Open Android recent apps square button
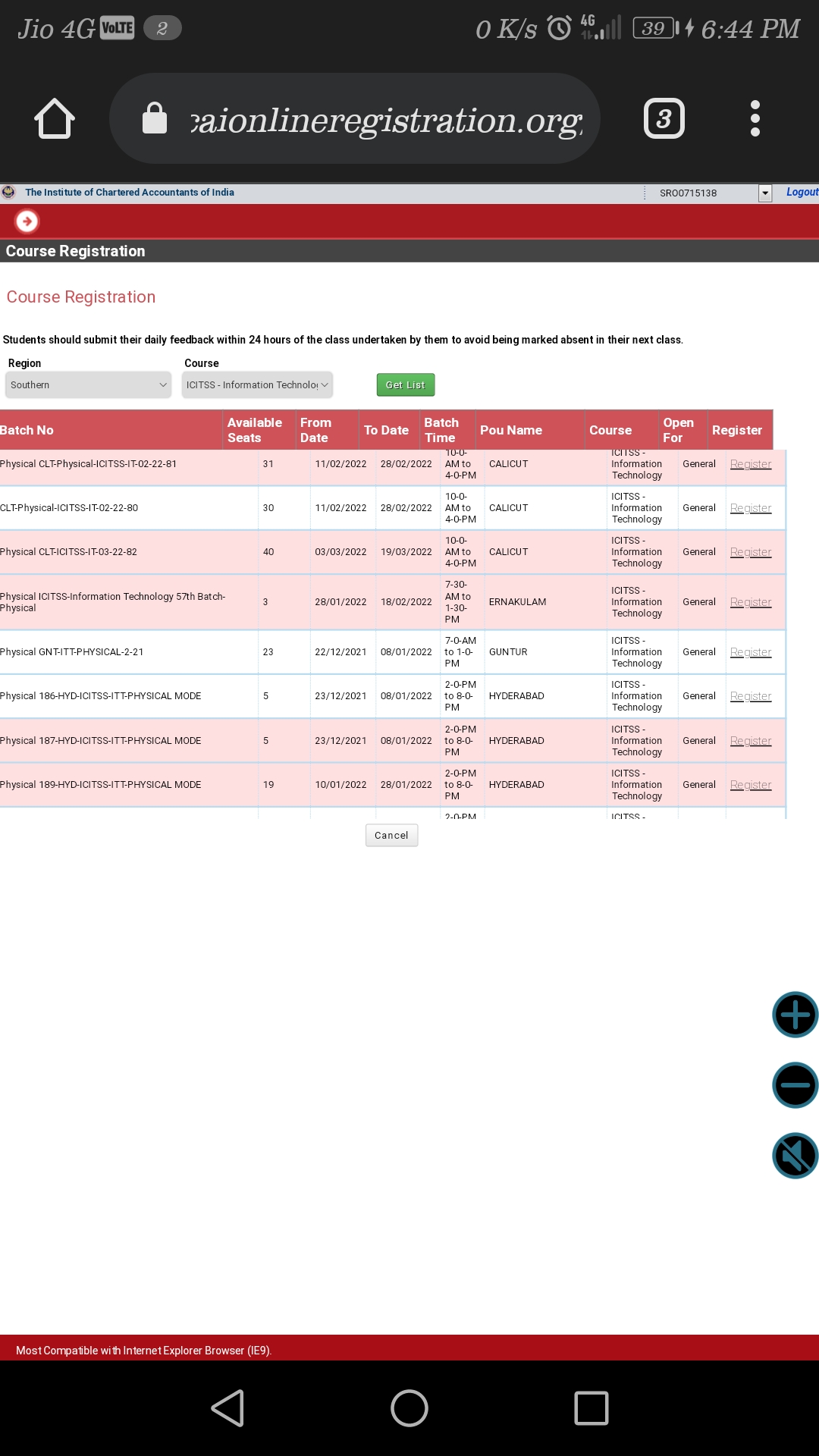819x1456 pixels. point(591,1408)
